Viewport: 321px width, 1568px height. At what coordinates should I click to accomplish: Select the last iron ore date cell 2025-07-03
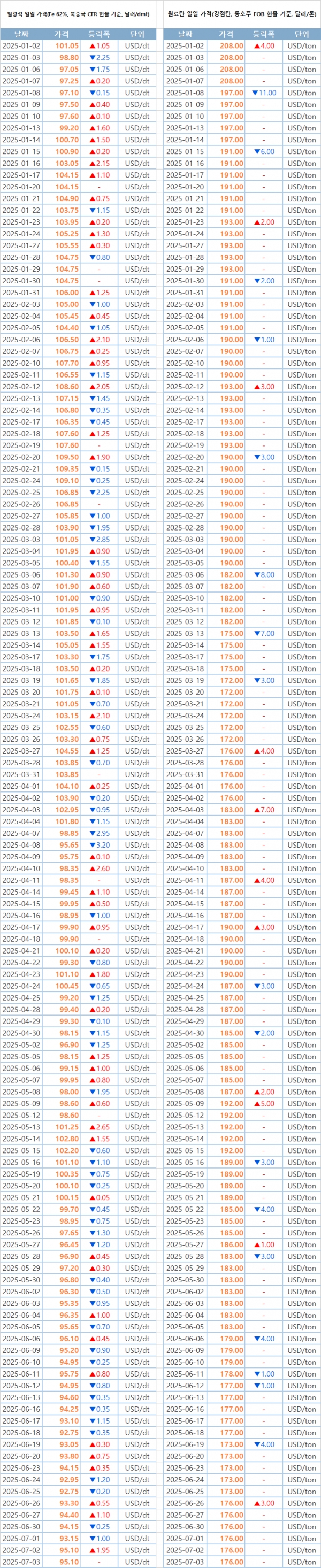[x=21, y=1562]
